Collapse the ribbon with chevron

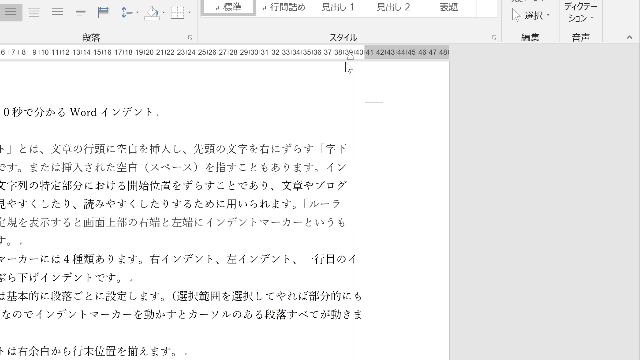(x=629, y=38)
